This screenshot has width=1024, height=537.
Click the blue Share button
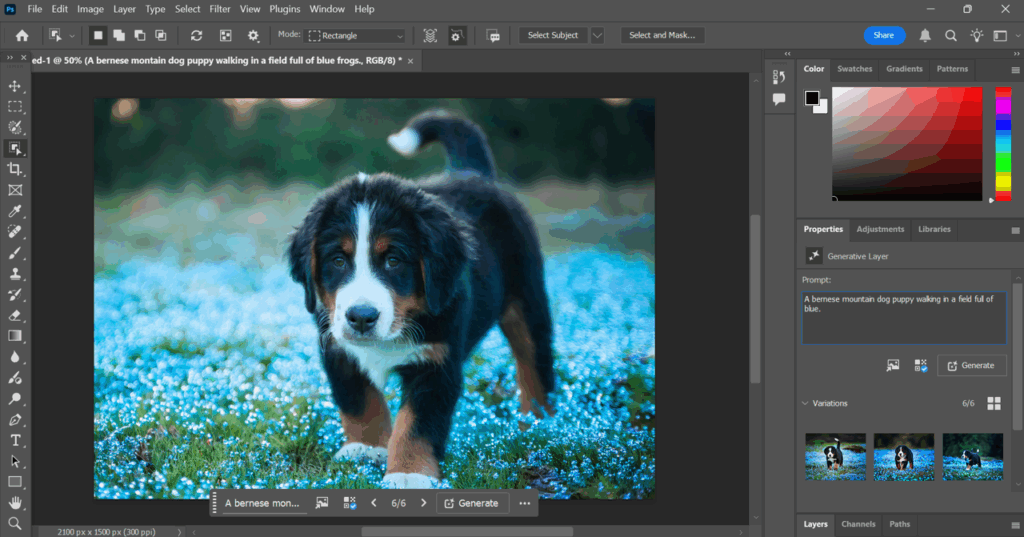coord(884,35)
